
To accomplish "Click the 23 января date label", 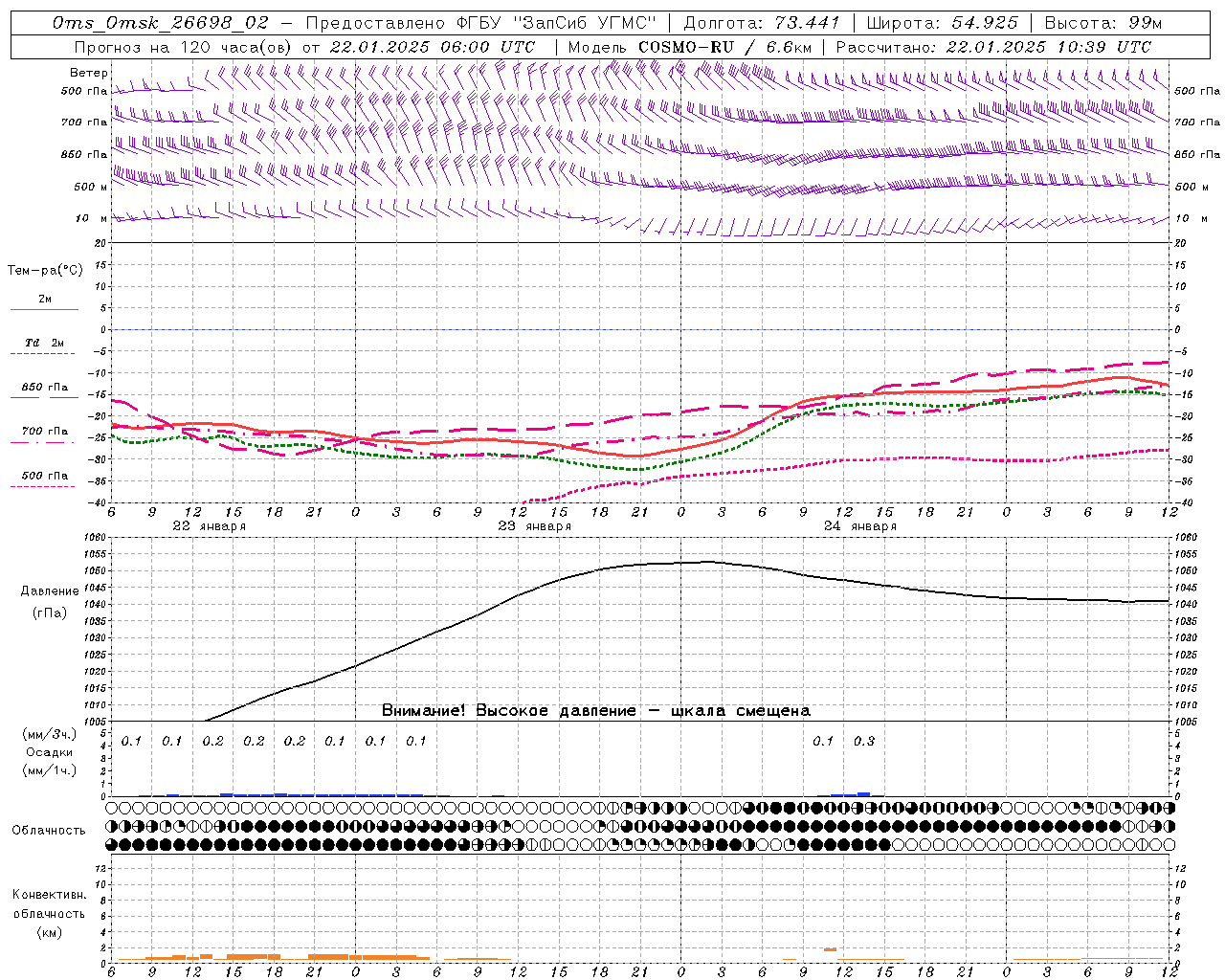I will point(534,526).
